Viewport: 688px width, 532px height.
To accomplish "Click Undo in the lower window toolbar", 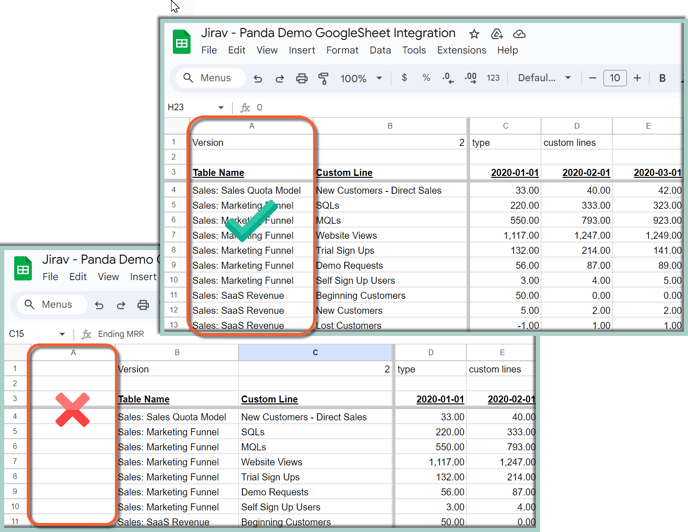I will point(99,305).
